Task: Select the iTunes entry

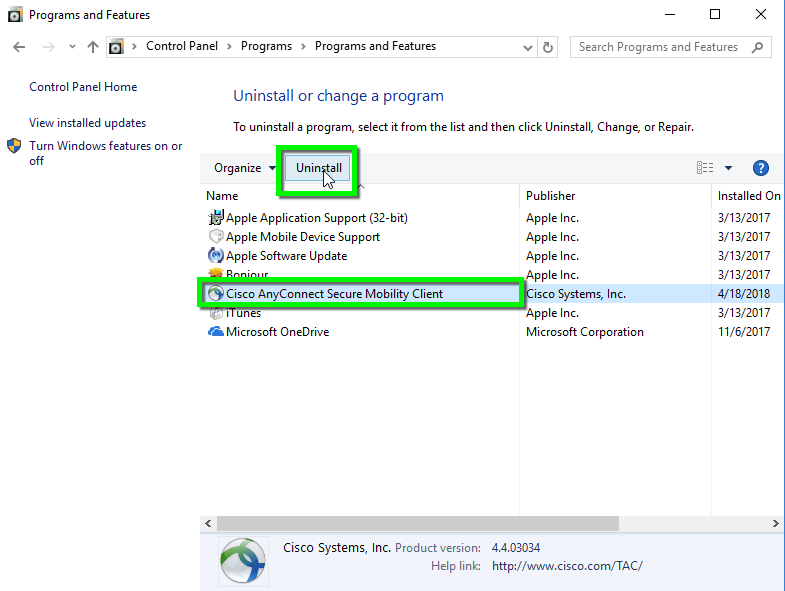Action: [x=243, y=313]
